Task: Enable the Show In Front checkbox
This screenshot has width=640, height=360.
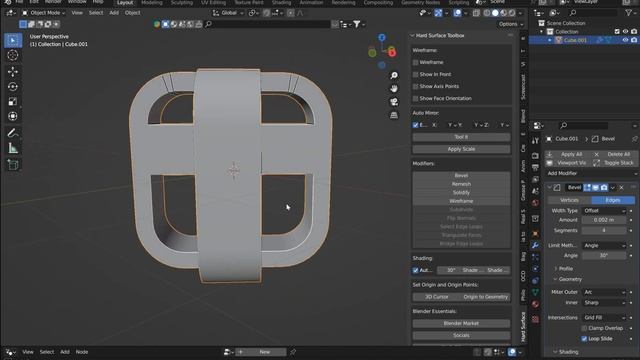Action: point(416,74)
